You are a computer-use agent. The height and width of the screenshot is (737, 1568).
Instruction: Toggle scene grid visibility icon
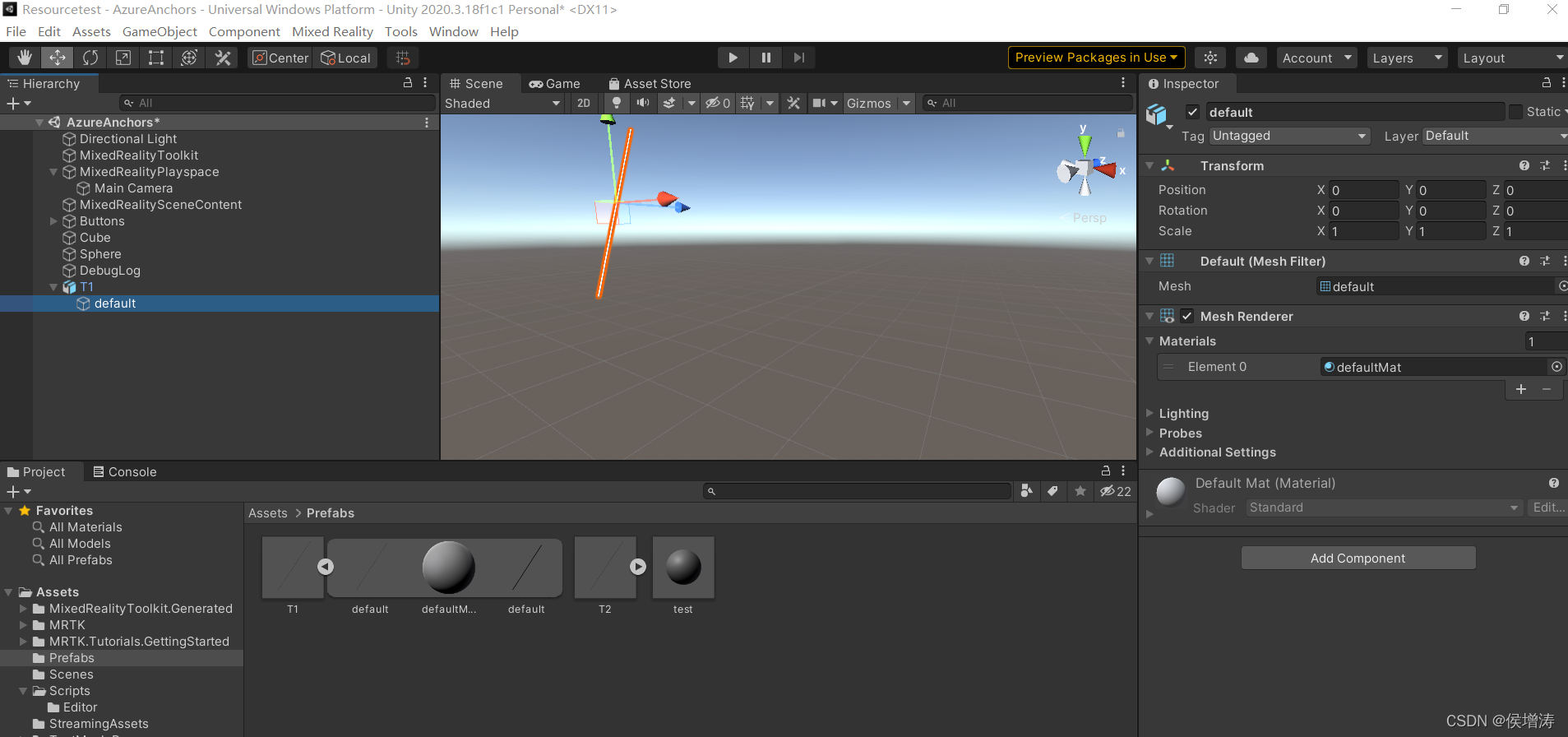tap(747, 103)
